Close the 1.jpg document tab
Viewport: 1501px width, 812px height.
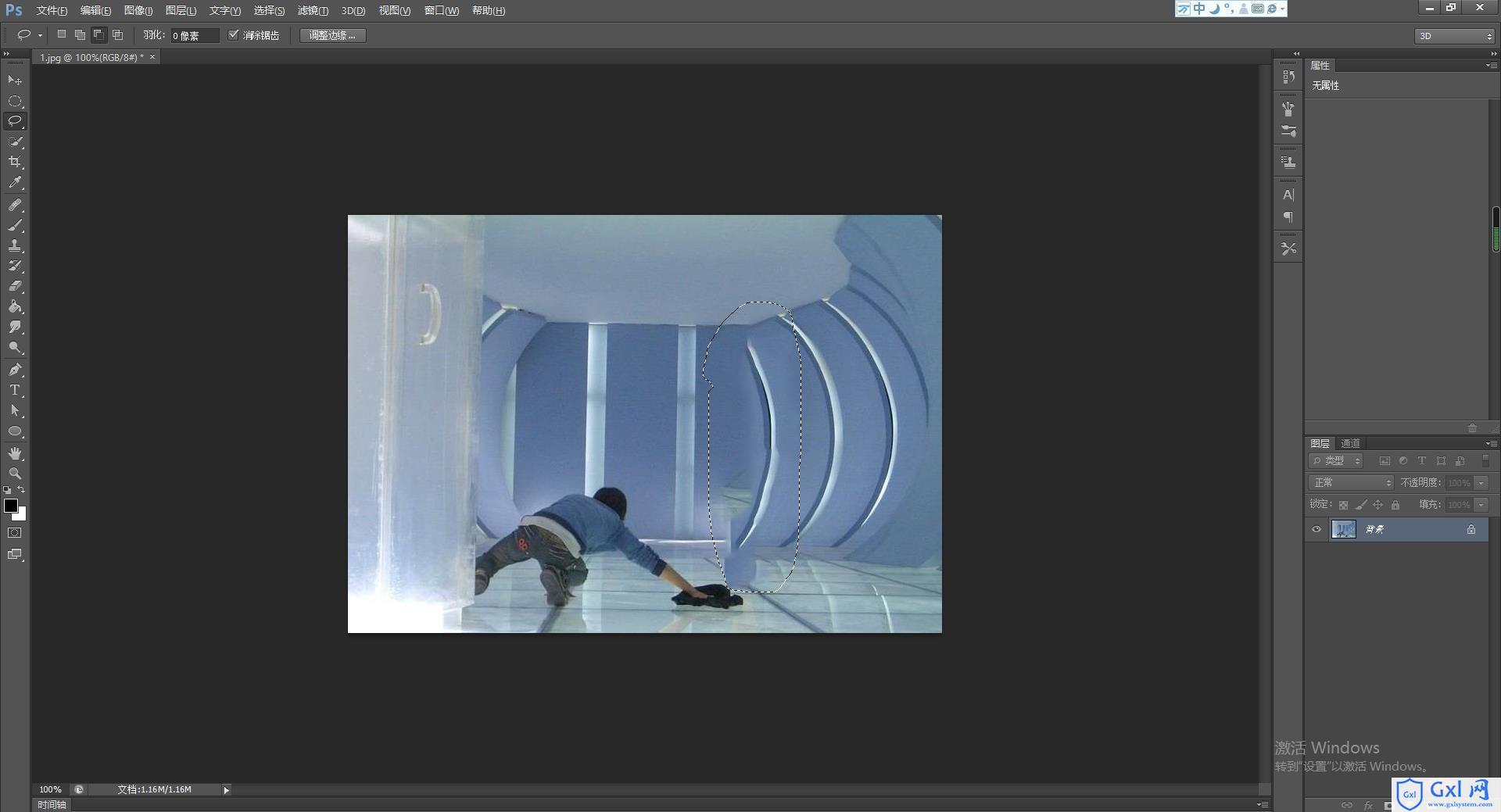[152, 57]
